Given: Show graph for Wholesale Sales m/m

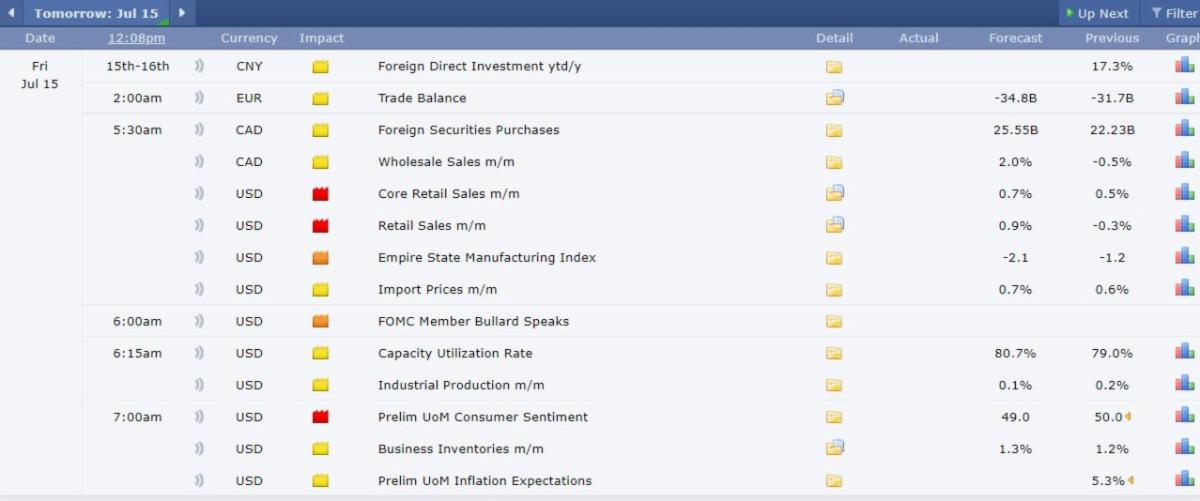Looking at the screenshot, I should 1185,161.
